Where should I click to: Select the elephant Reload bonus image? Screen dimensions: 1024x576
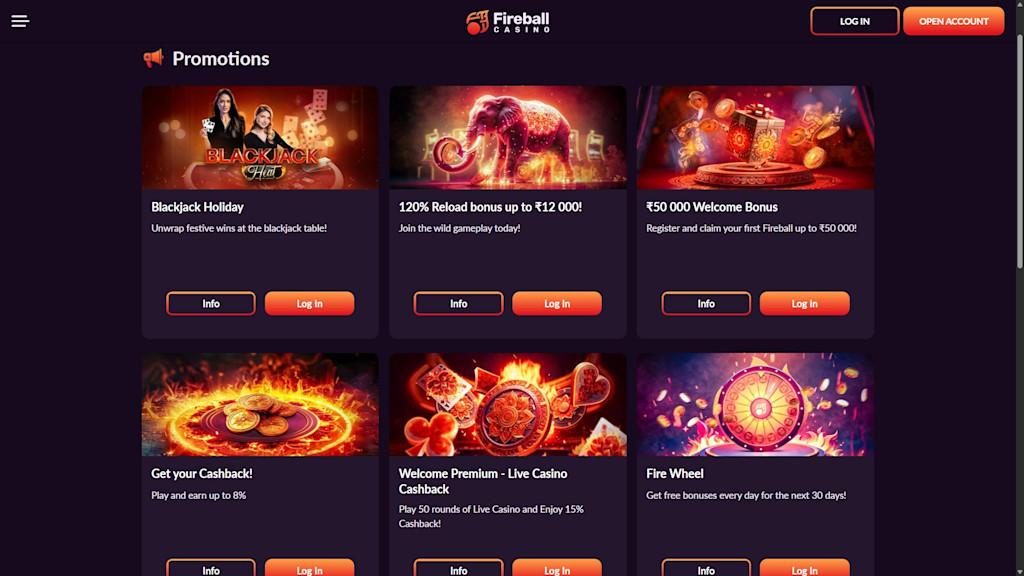click(508, 138)
